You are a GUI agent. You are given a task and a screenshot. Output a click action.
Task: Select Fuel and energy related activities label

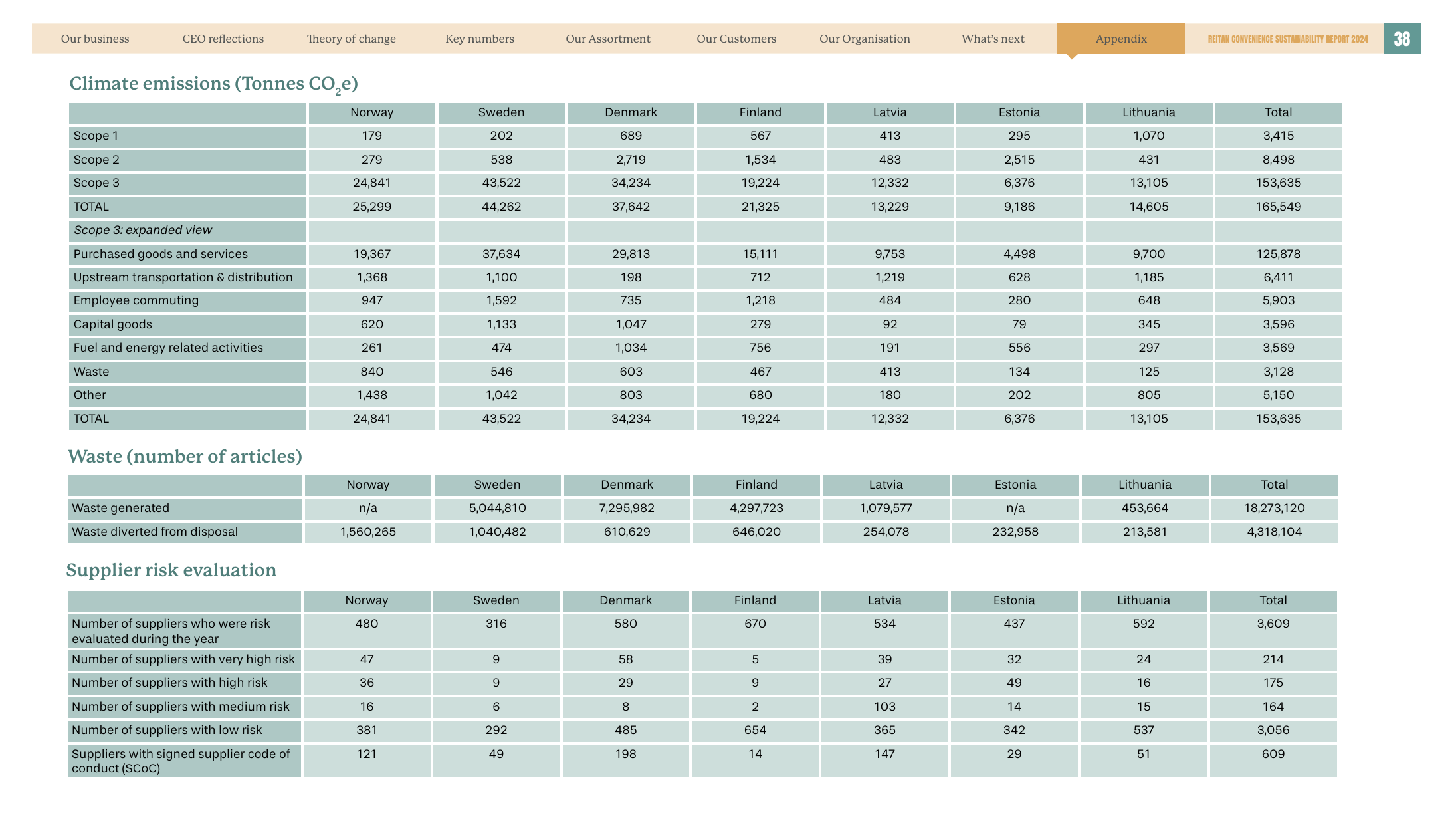coord(187,348)
